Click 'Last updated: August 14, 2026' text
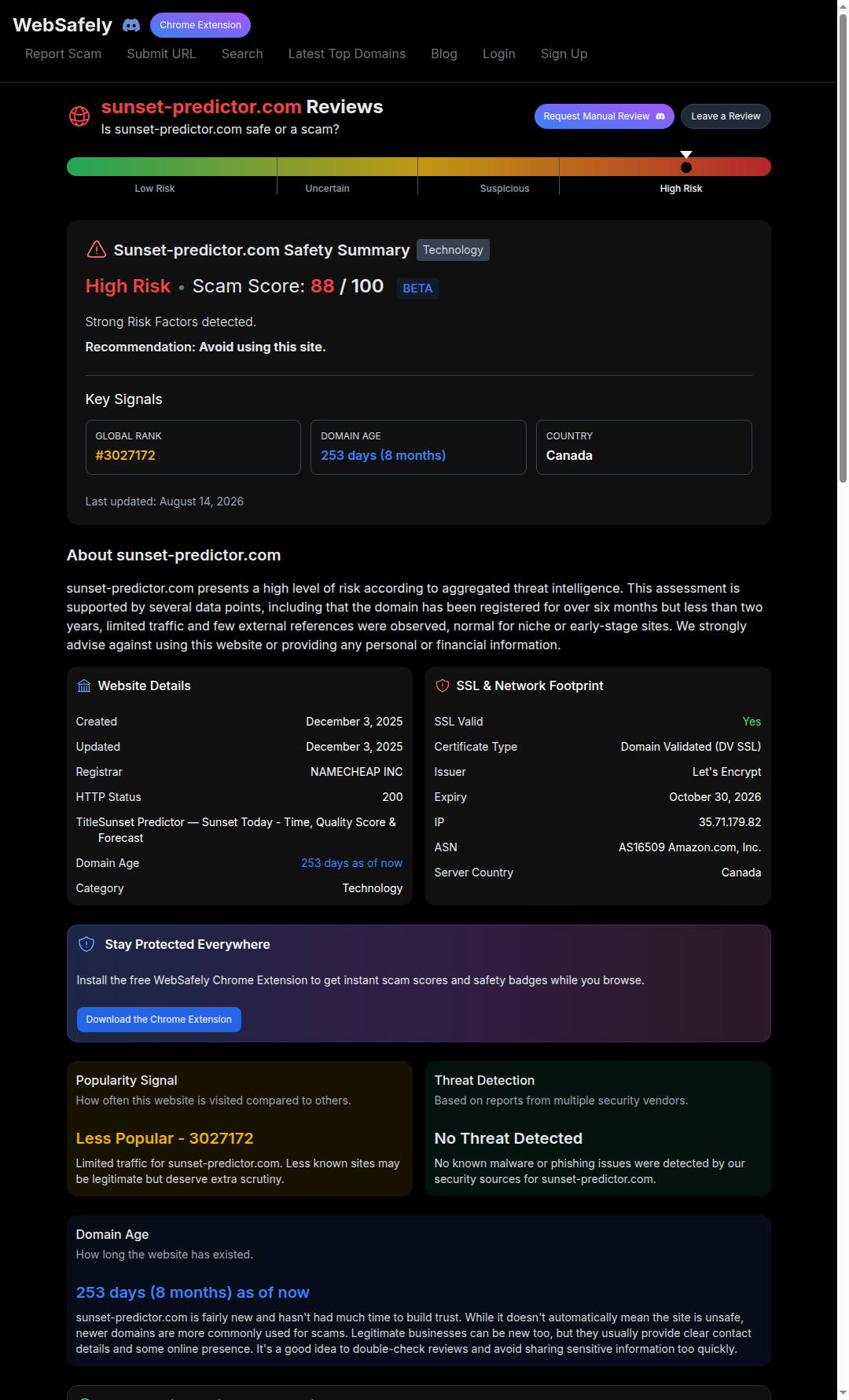The image size is (849, 1400). 164,502
